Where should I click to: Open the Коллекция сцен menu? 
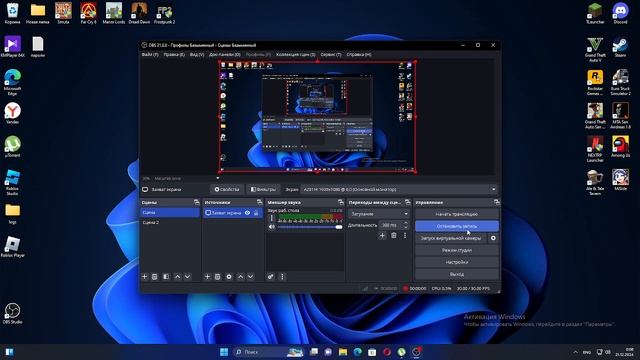pos(296,54)
